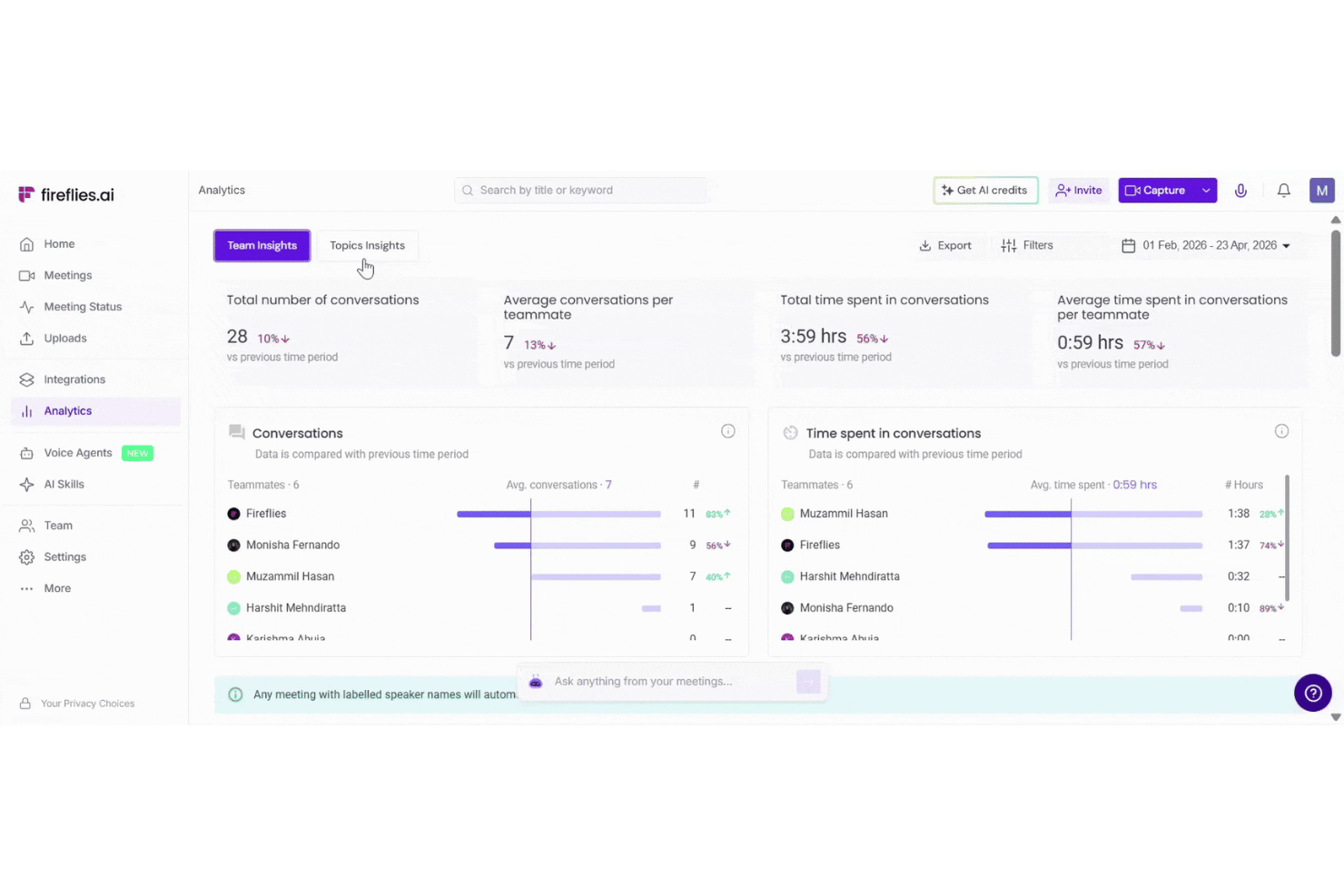Click the Ask anything from your meetings field
This screenshot has height=896, width=1344.
(672, 682)
